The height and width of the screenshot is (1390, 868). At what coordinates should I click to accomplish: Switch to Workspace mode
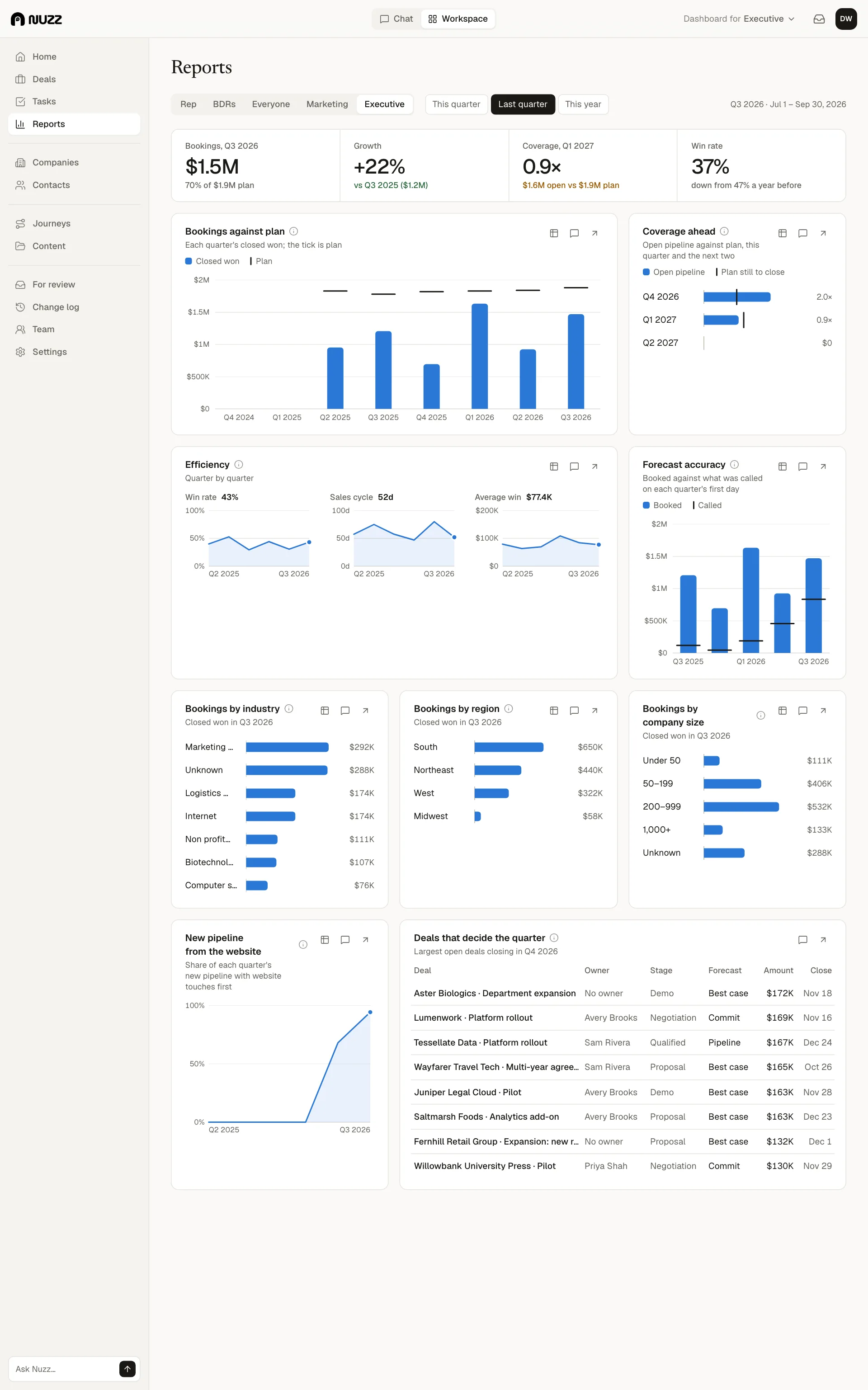(x=458, y=19)
